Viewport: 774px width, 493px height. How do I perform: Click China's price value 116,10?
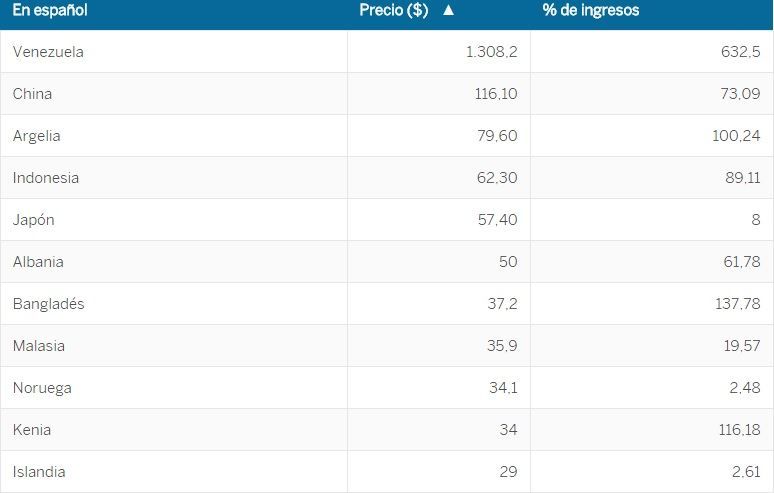tap(497, 94)
